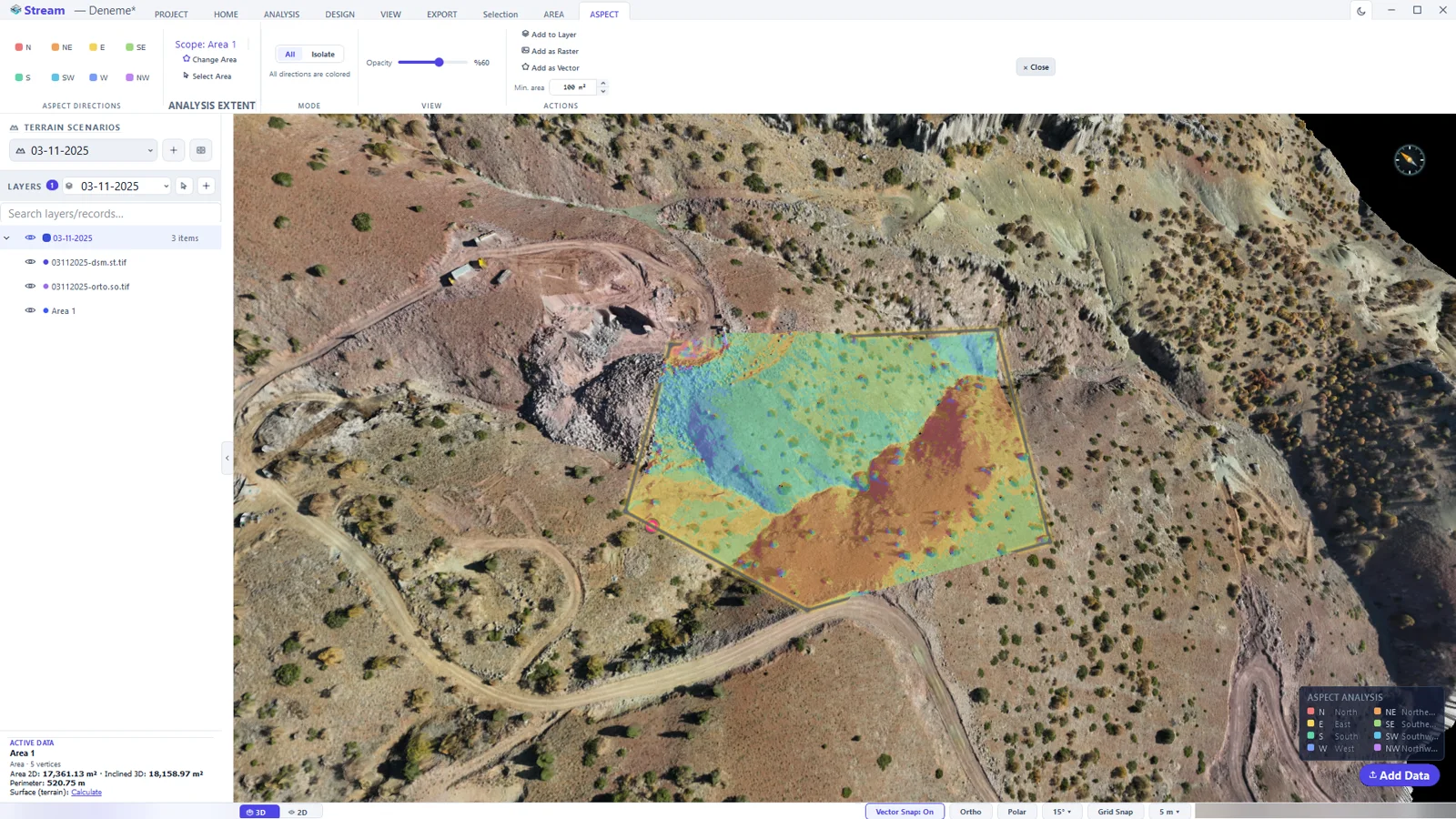Click Add as Vector action
Image resolution: width=1456 pixels, height=819 pixels.
click(x=550, y=67)
